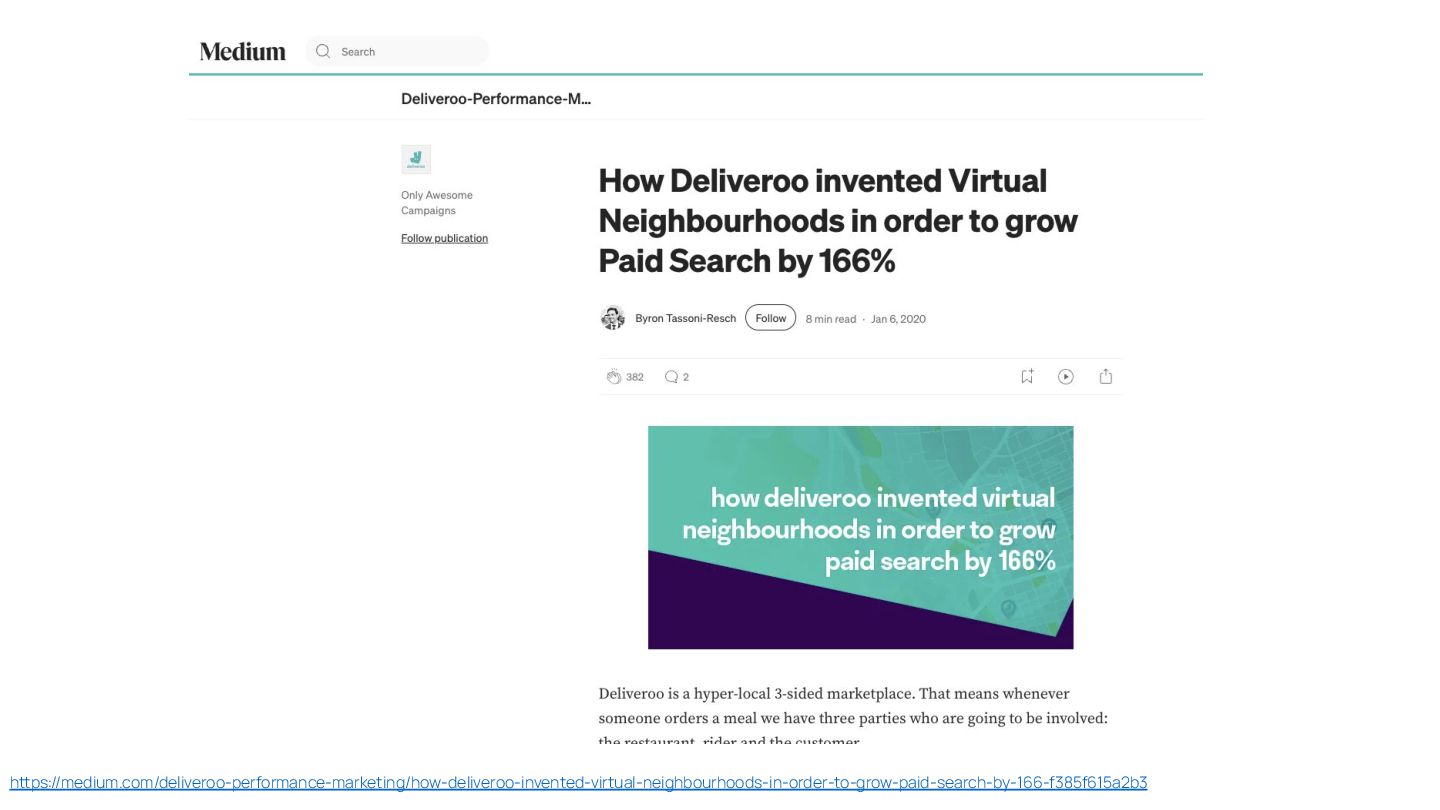1440x810 pixels.
Task: Click Only Awesome Campaigns tagline
Action: (x=437, y=203)
